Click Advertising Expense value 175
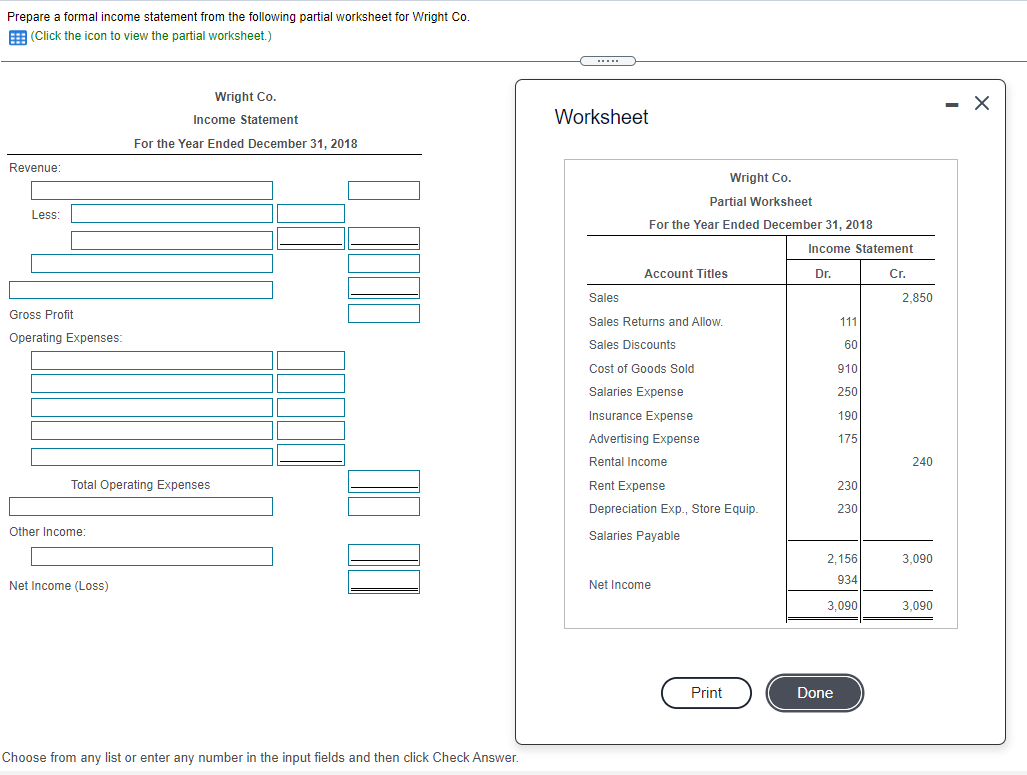 pyautogui.click(x=847, y=439)
